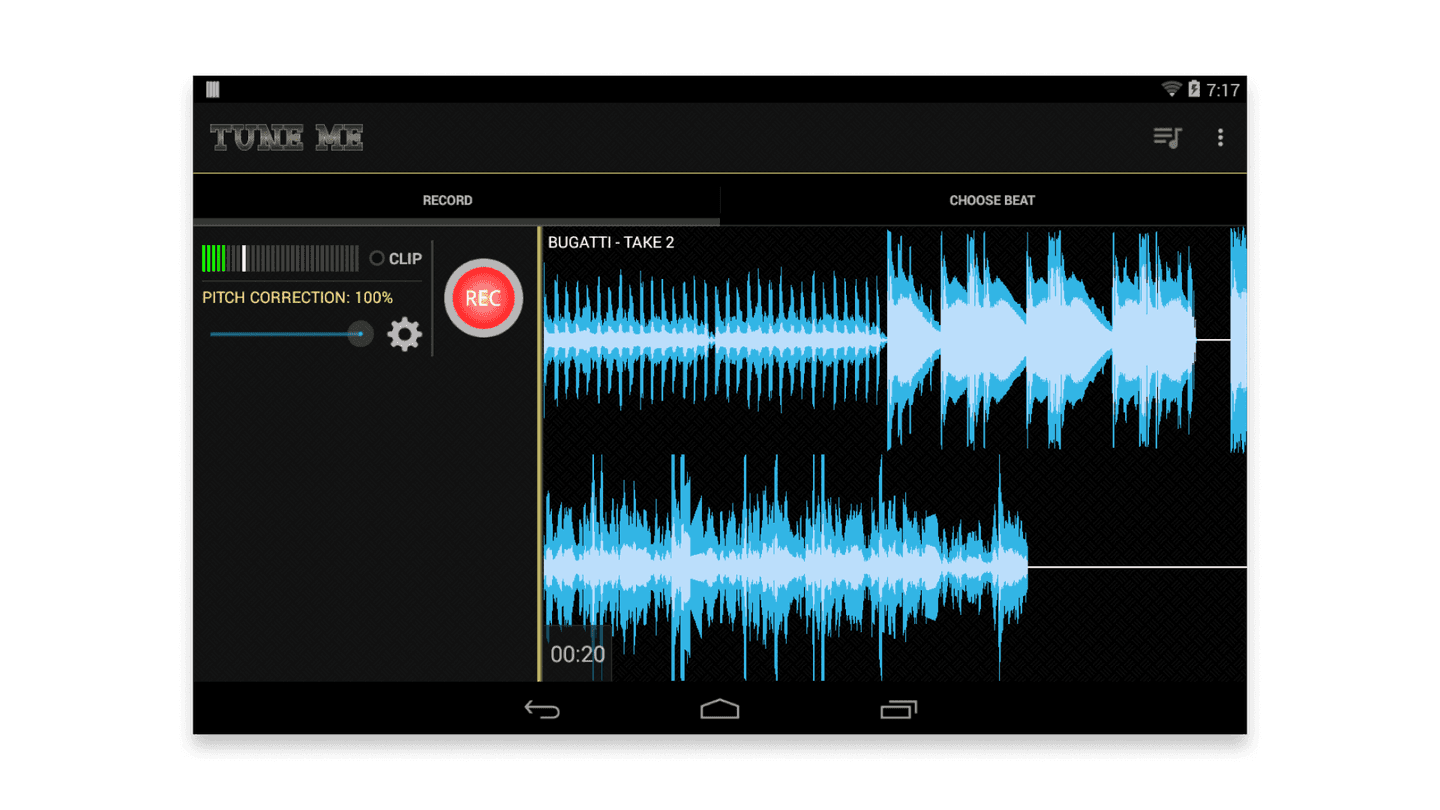
Task: Tap the red REC button to record
Action: tap(483, 297)
